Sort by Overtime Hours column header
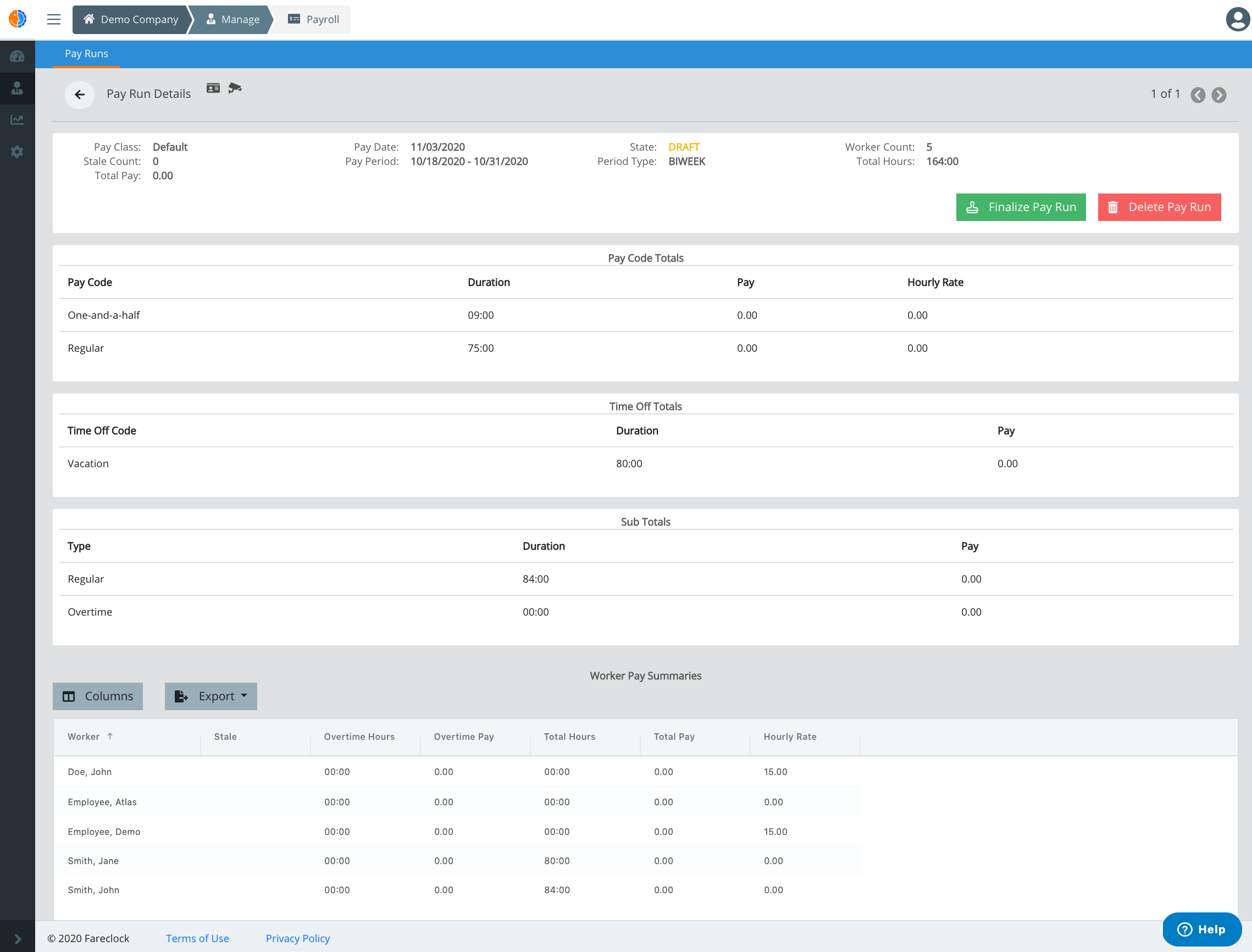The height and width of the screenshot is (952, 1252). (359, 736)
